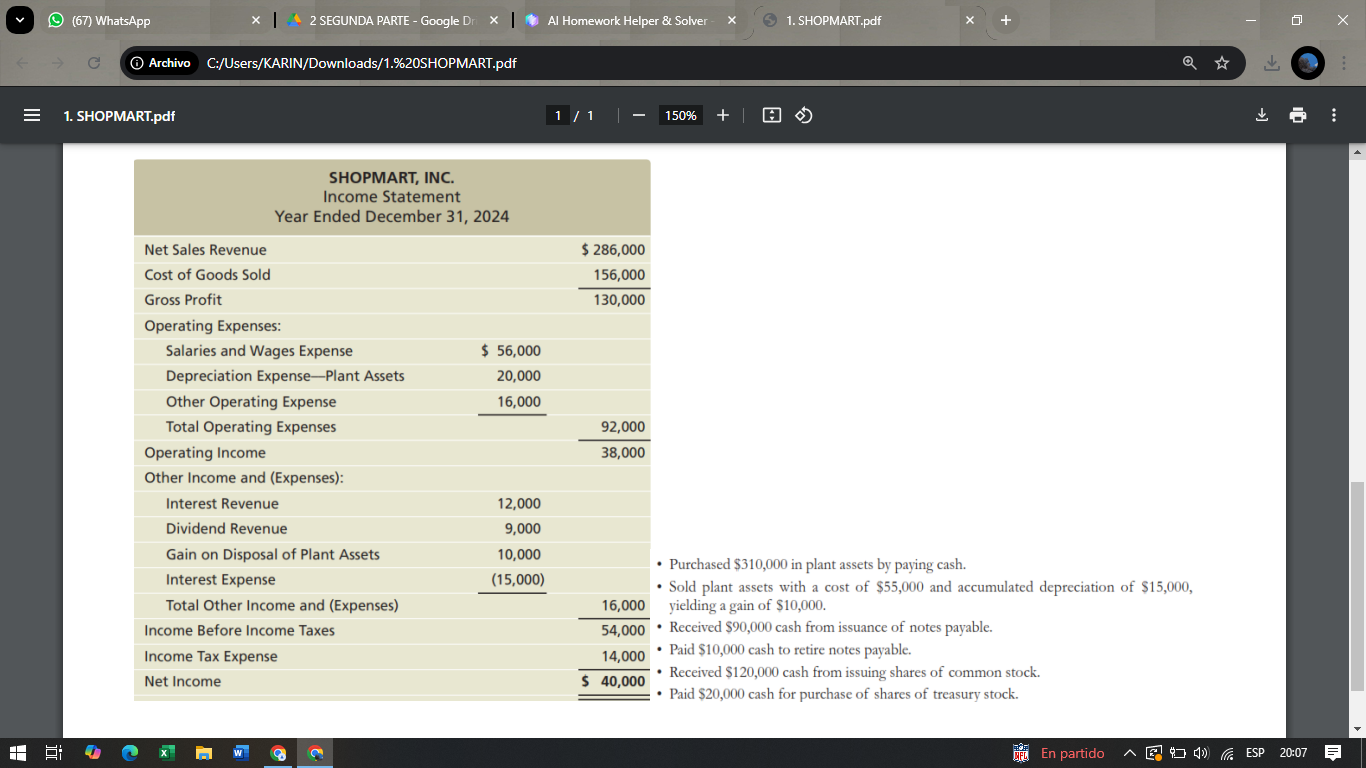
Task: Open the tab search dropdown arrow
Action: [x=21, y=20]
